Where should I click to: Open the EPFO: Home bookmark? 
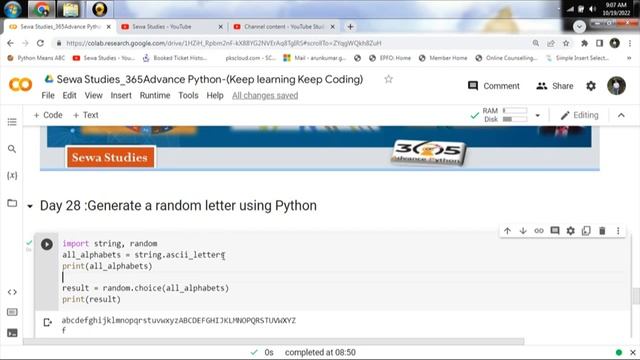[390, 58]
